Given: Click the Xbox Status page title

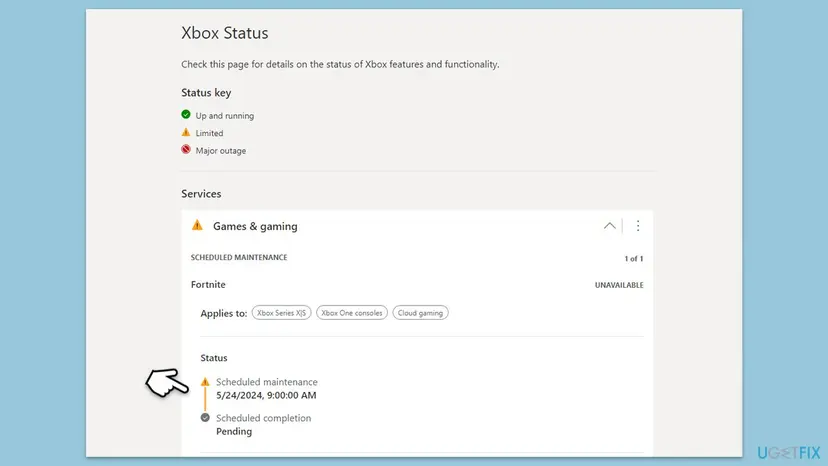Looking at the screenshot, I should click(x=225, y=33).
